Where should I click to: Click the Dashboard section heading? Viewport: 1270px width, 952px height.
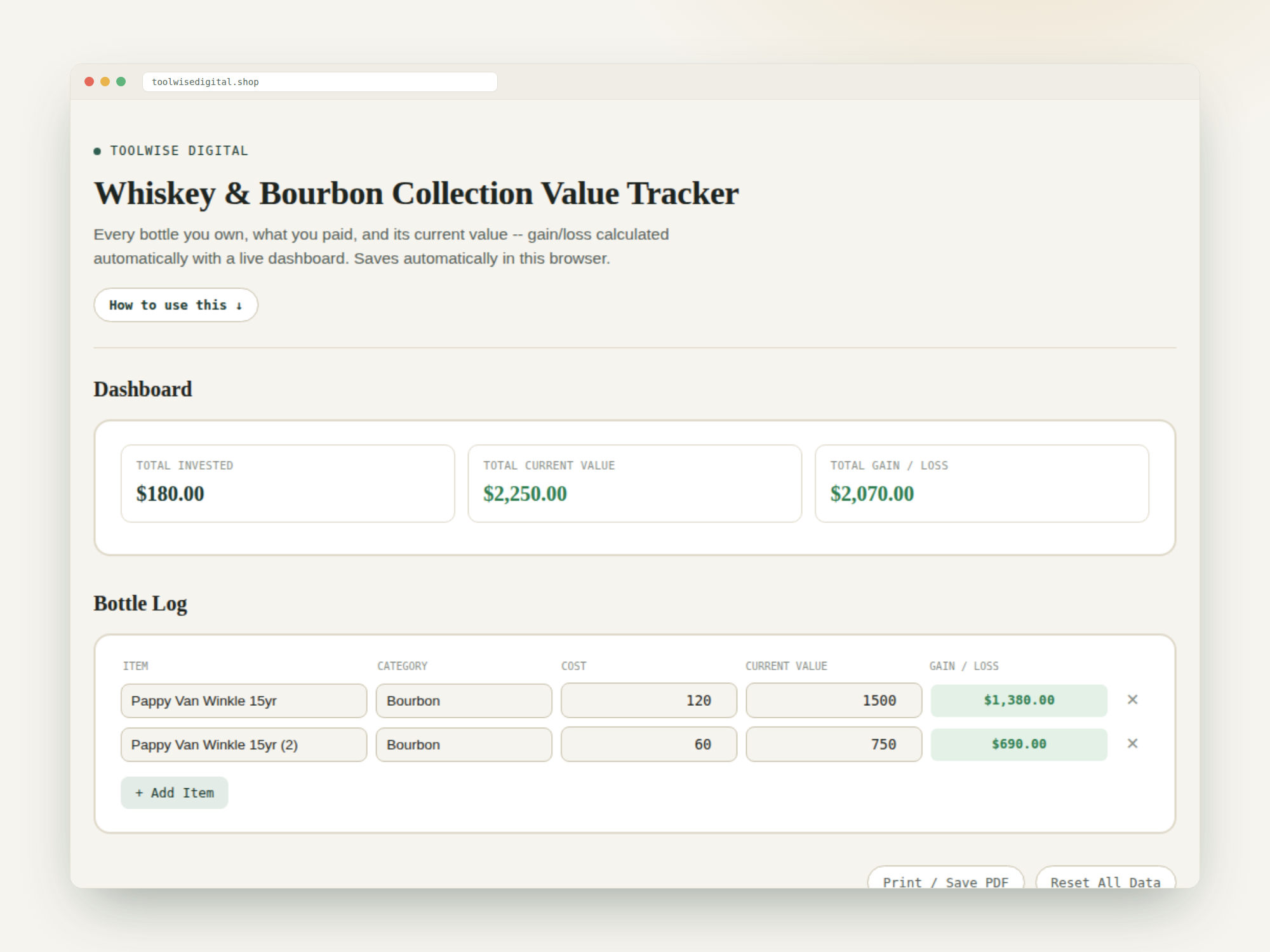(143, 389)
